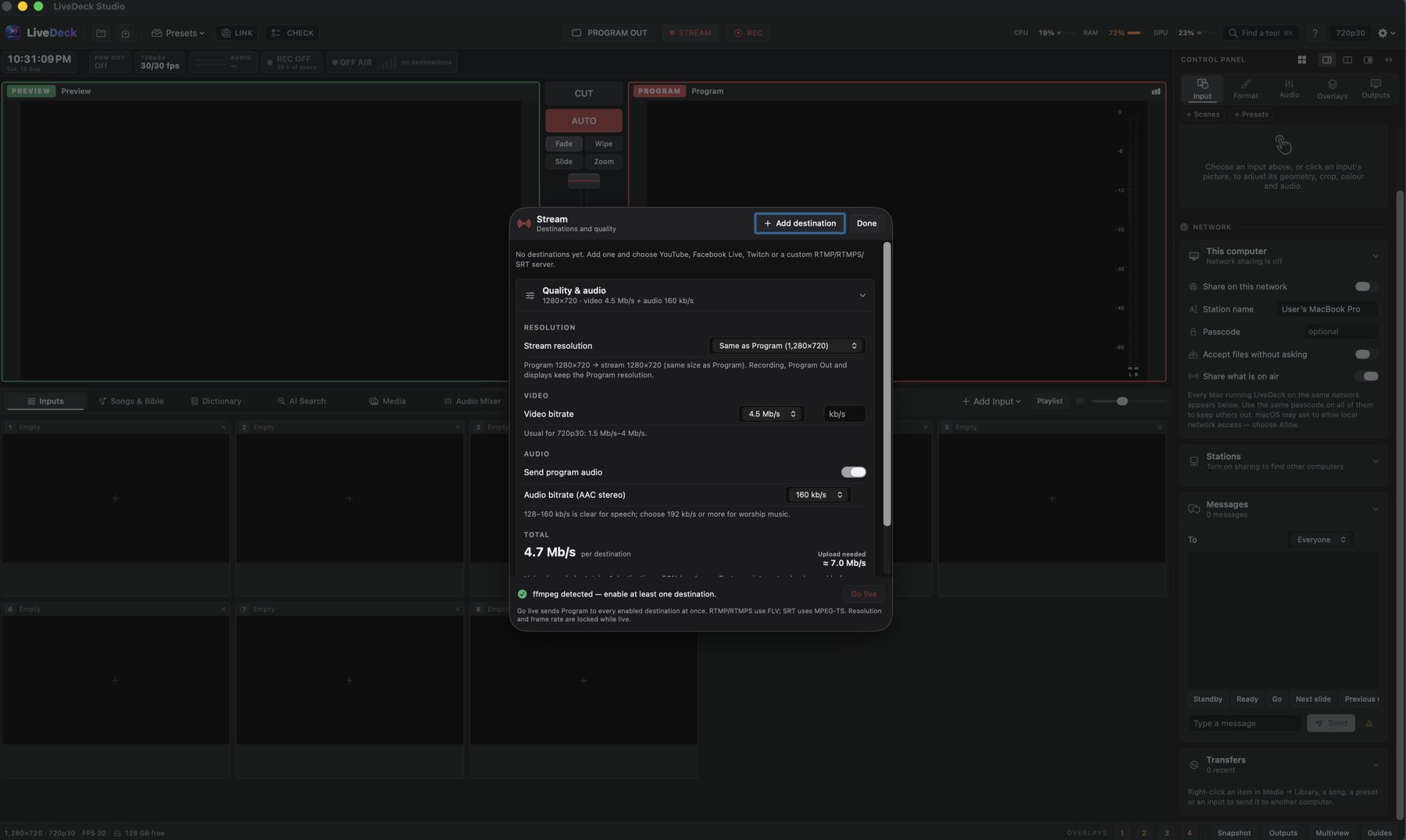The image size is (1406, 840).
Task: Open the Stream resolution dropdown
Action: pos(787,346)
